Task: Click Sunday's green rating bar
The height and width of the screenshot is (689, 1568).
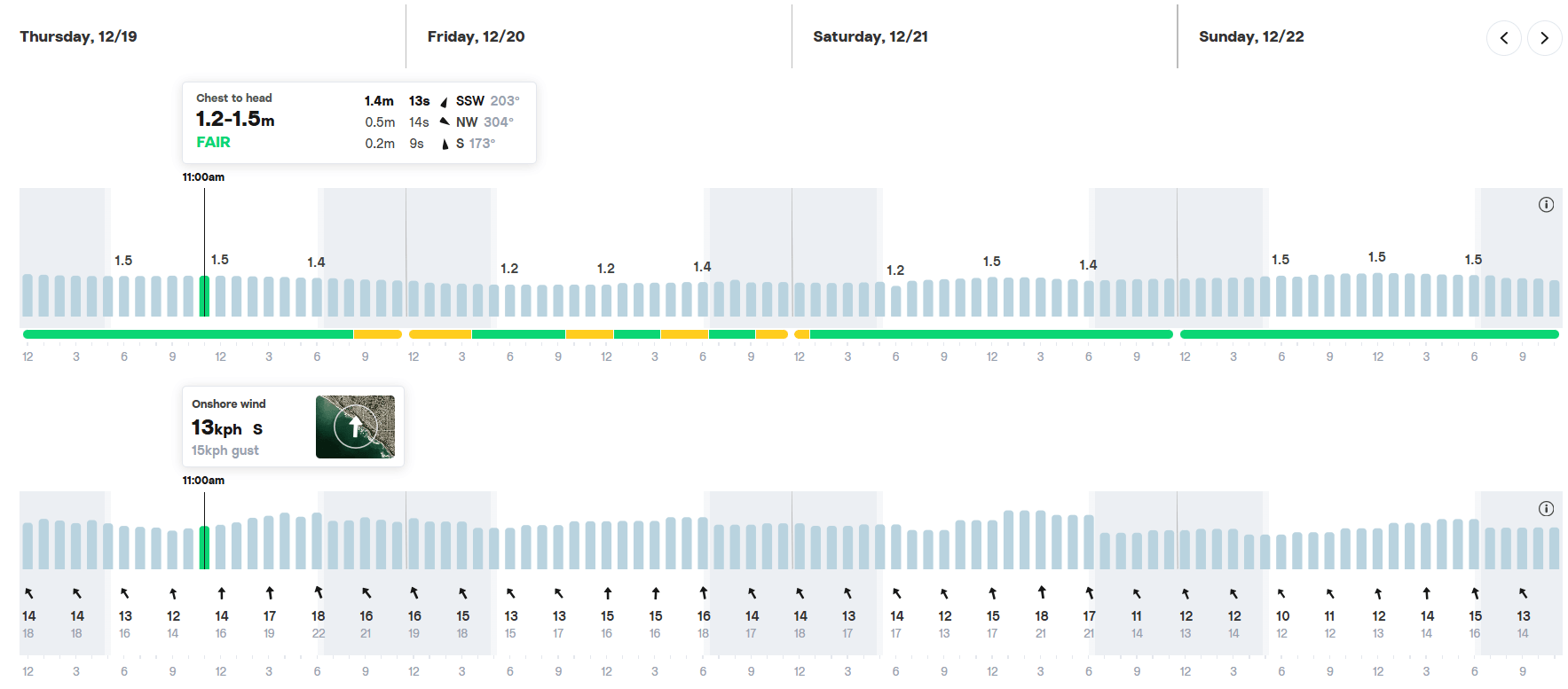Action: (x=1369, y=334)
